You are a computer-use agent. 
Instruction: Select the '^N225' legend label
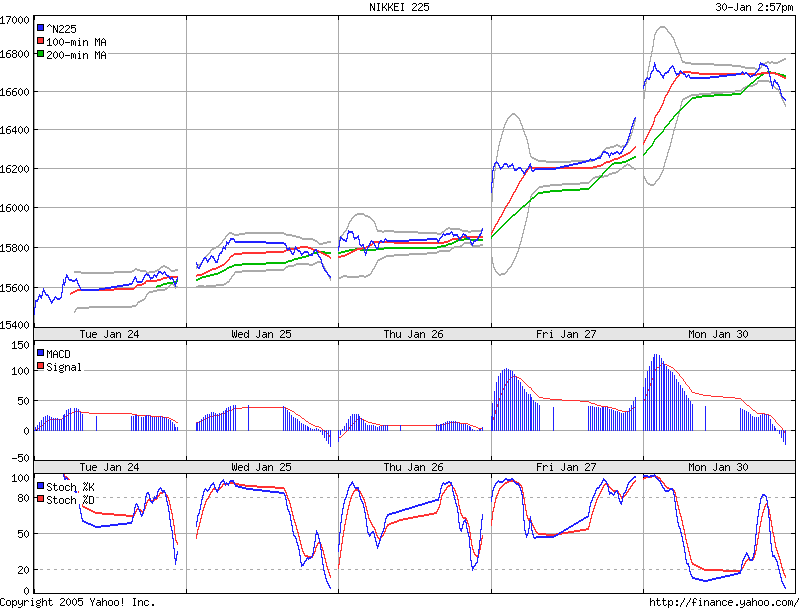[x=61, y=29]
